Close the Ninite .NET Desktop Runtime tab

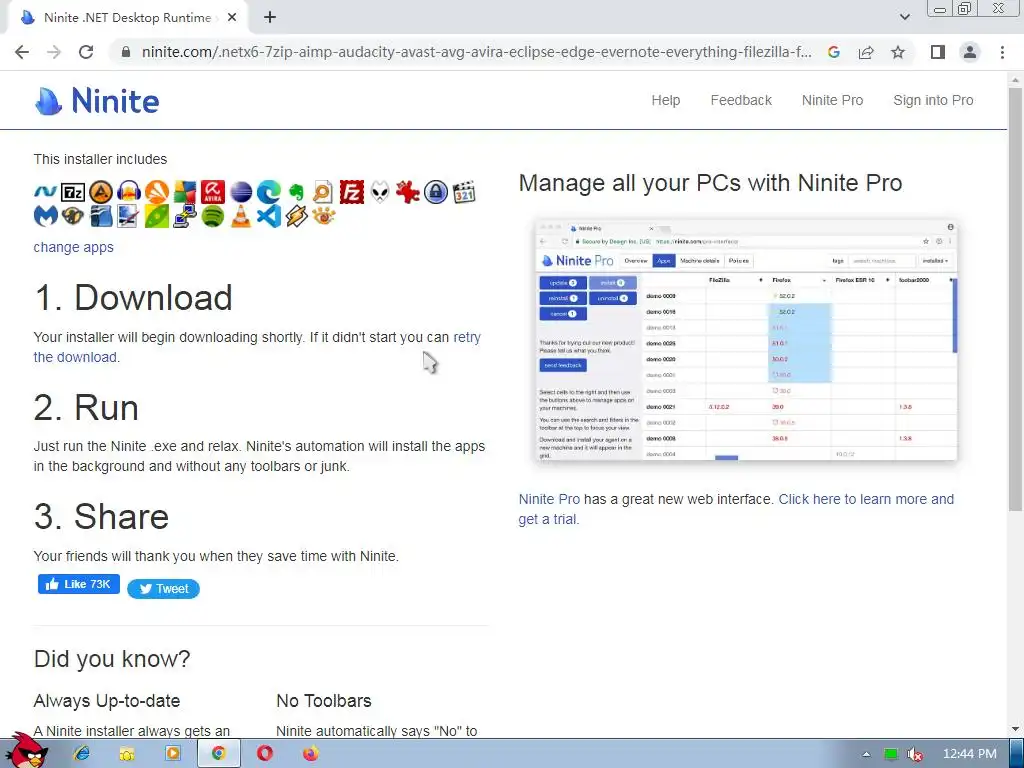click(x=232, y=18)
